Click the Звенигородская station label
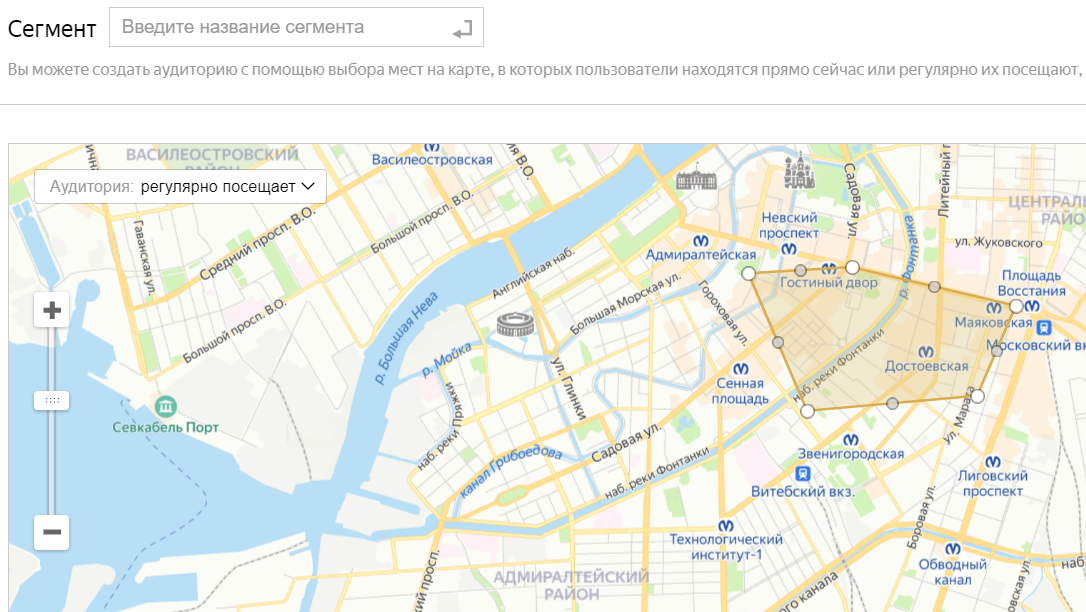Viewport: 1086px width, 612px height. point(851,454)
